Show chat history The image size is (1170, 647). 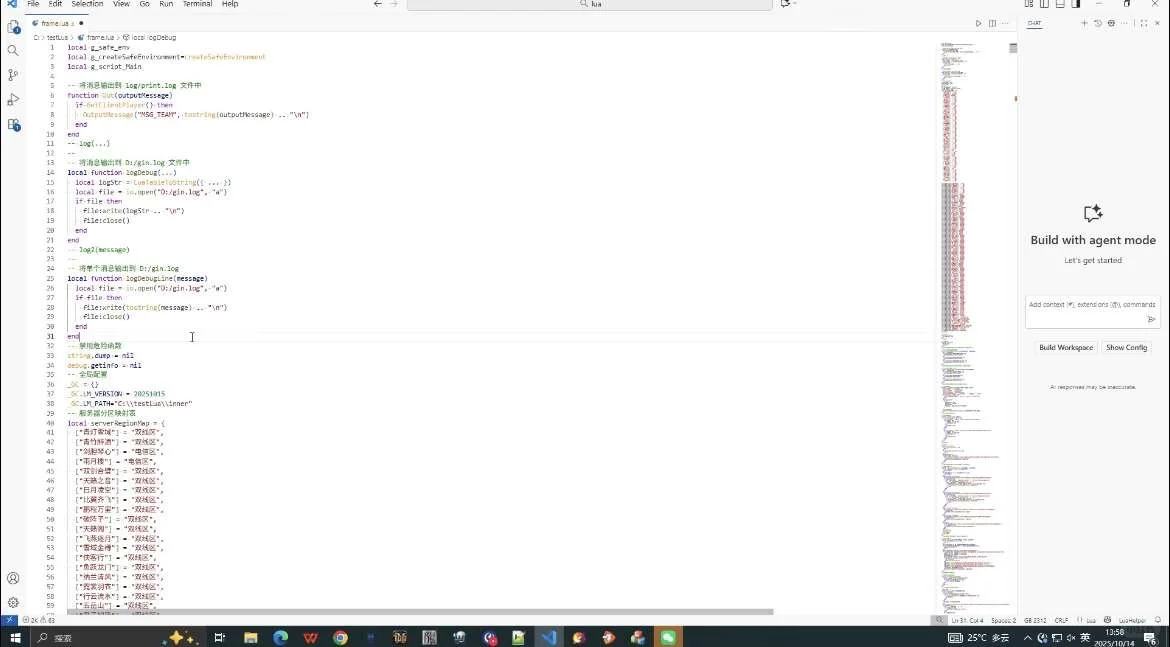[1098, 23]
